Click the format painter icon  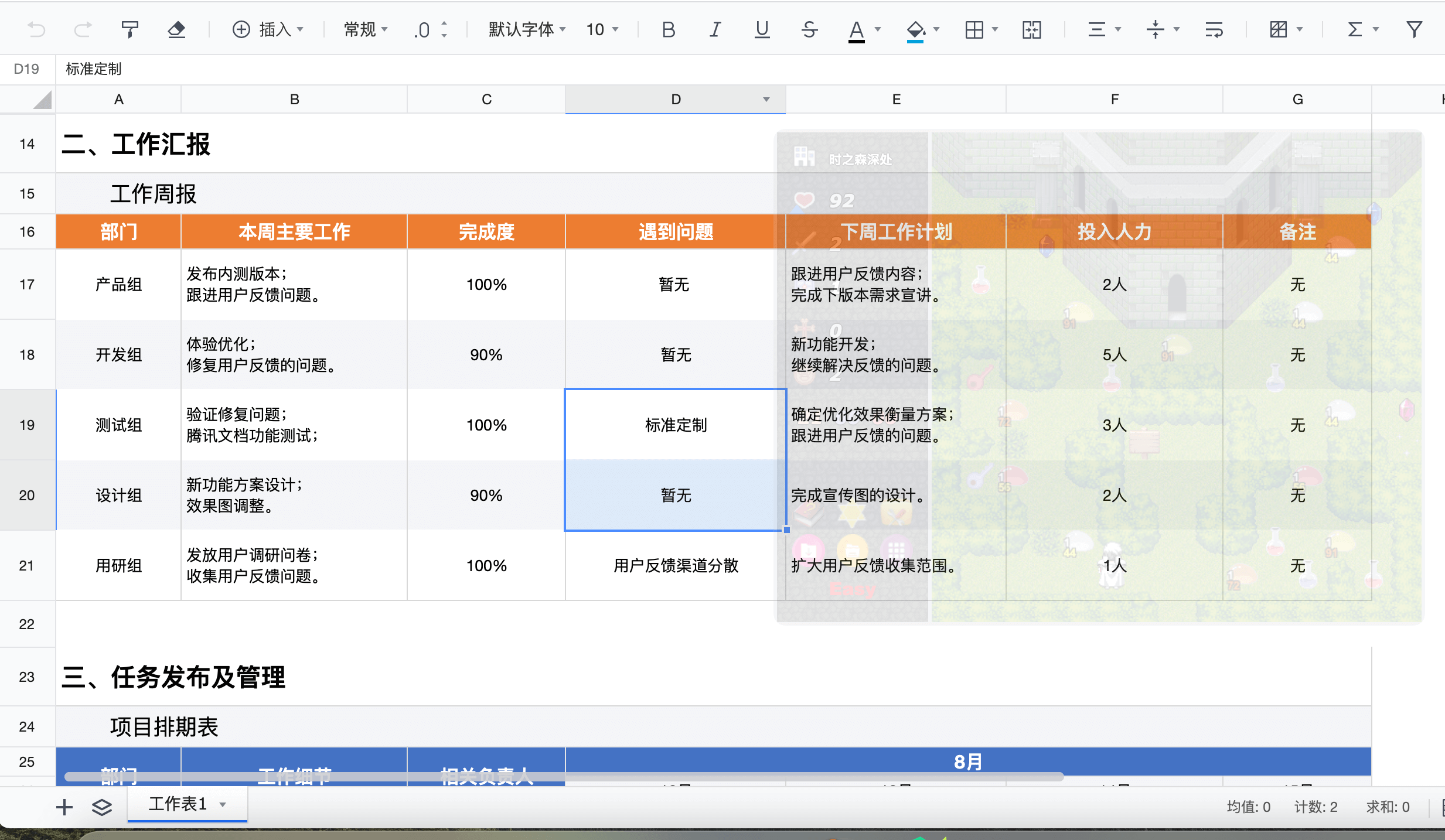[129, 29]
